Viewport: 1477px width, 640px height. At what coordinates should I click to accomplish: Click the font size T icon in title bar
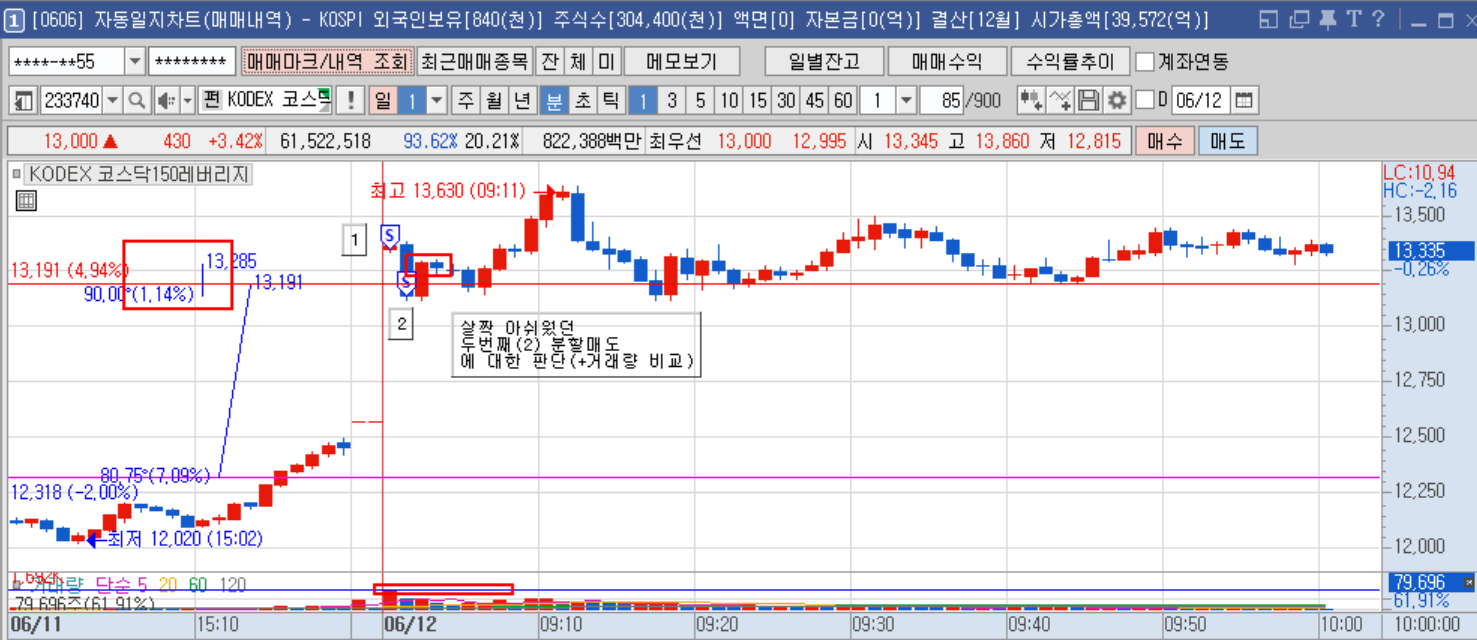pyautogui.click(x=1353, y=19)
